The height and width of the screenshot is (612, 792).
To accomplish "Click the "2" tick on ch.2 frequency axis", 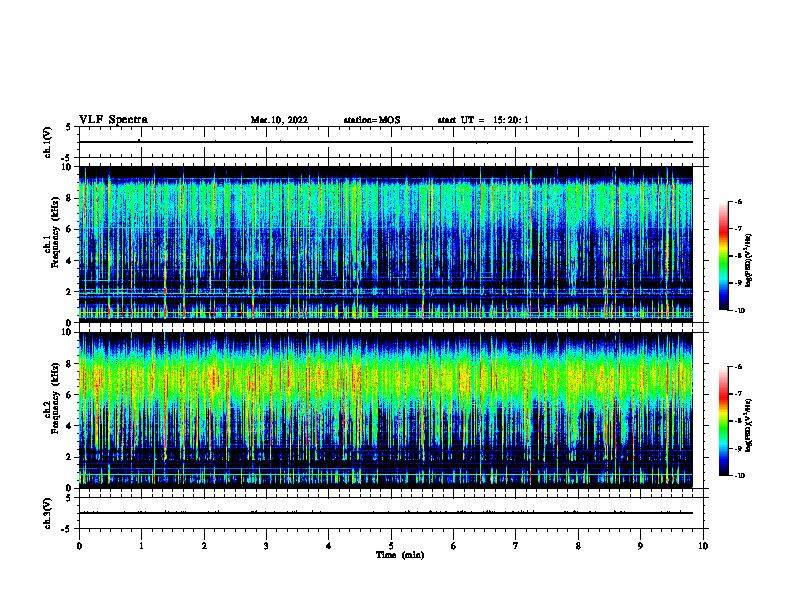I will click(x=70, y=457).
